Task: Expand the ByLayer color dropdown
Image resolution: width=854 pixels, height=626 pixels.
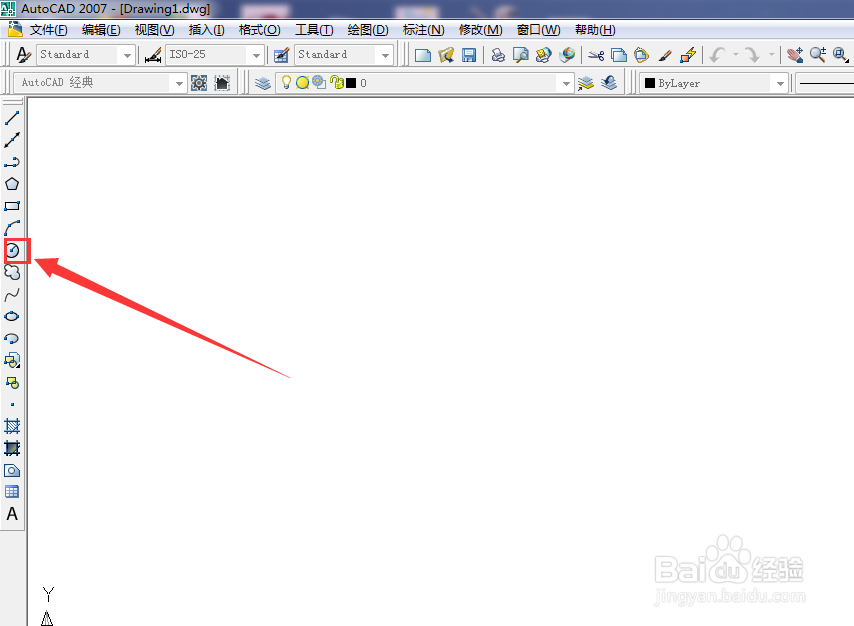Action: click(780, 83)
